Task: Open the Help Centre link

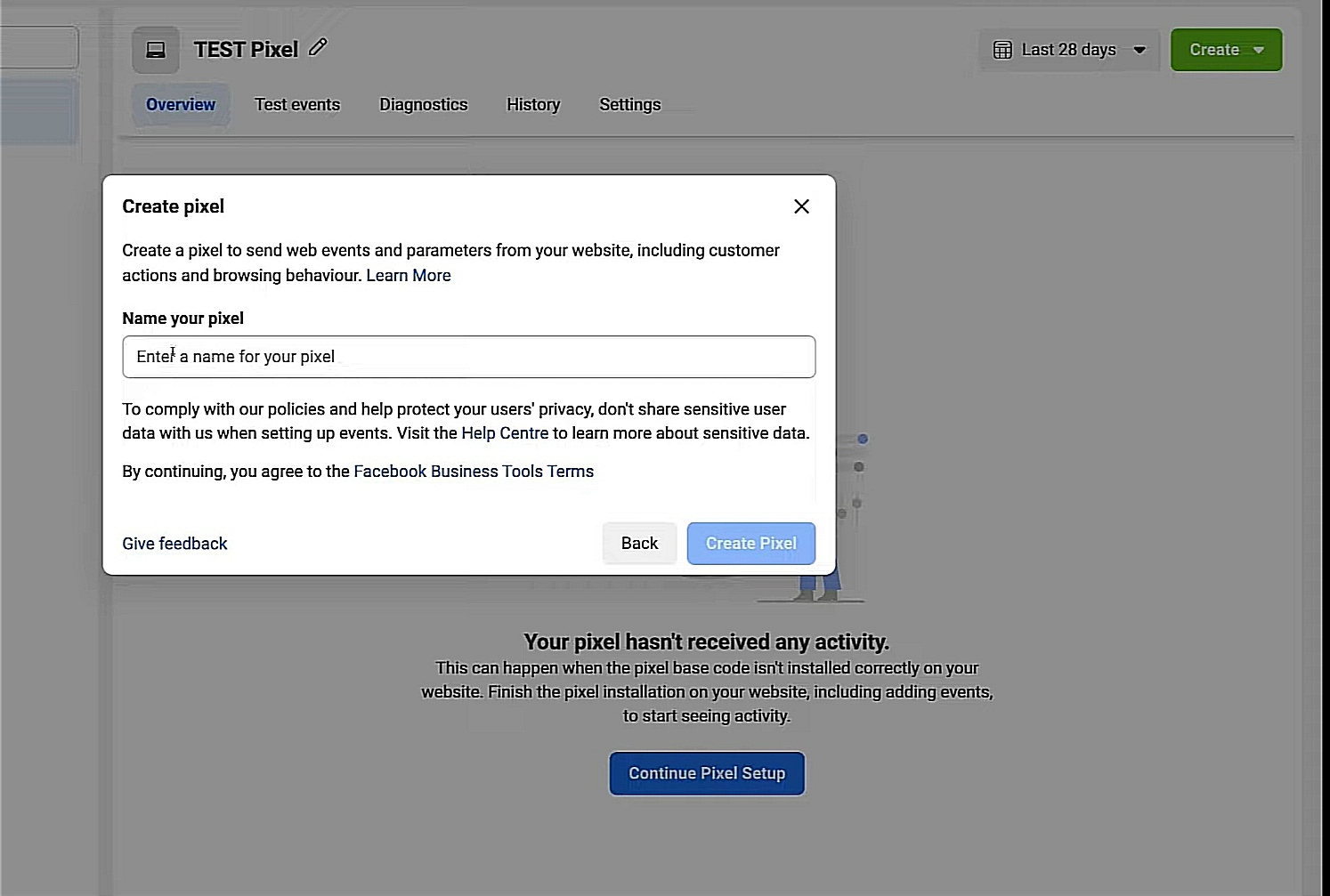Action: click(x=505, y=433)
